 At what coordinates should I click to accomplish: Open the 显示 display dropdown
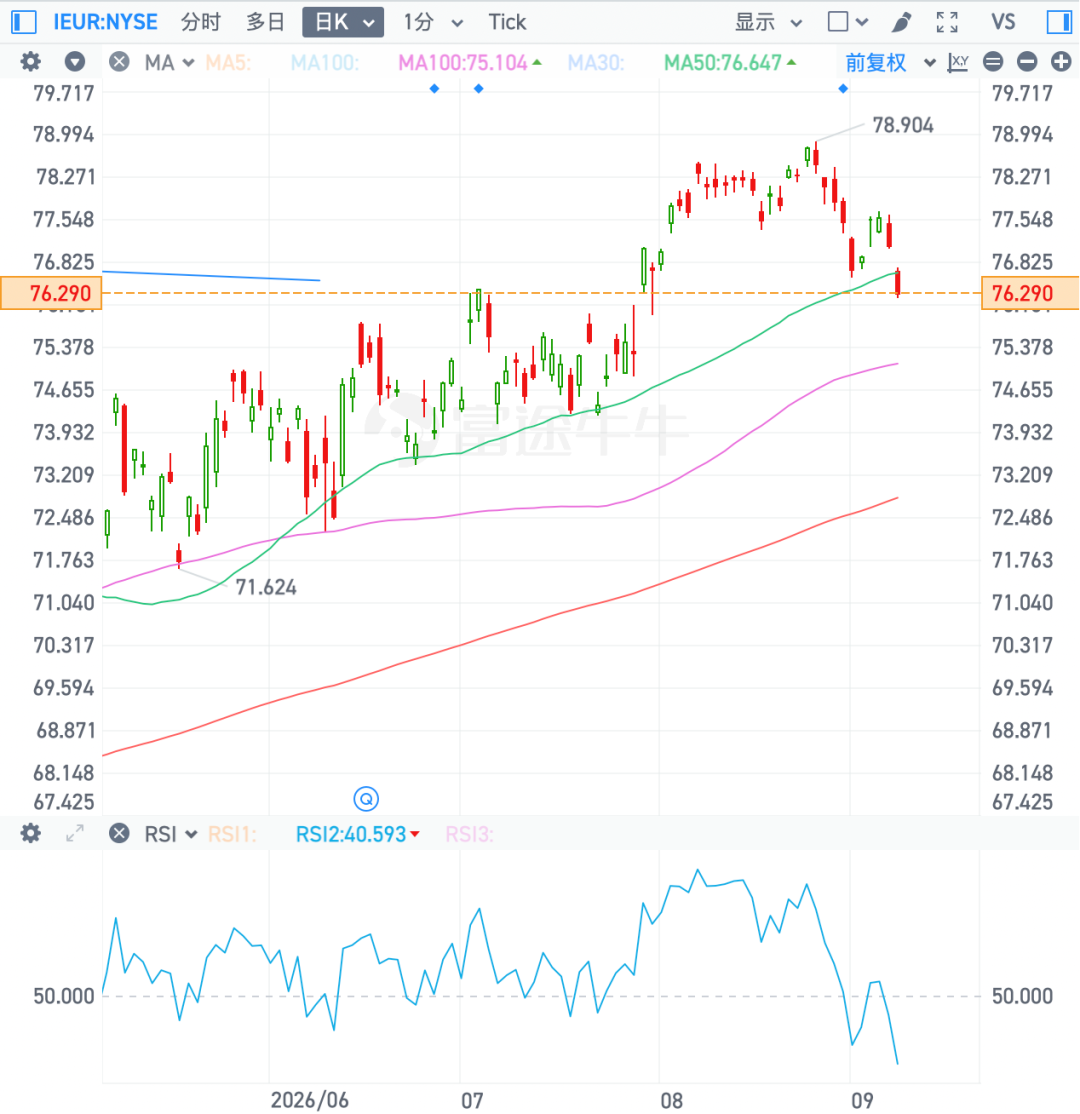point(768,22)
